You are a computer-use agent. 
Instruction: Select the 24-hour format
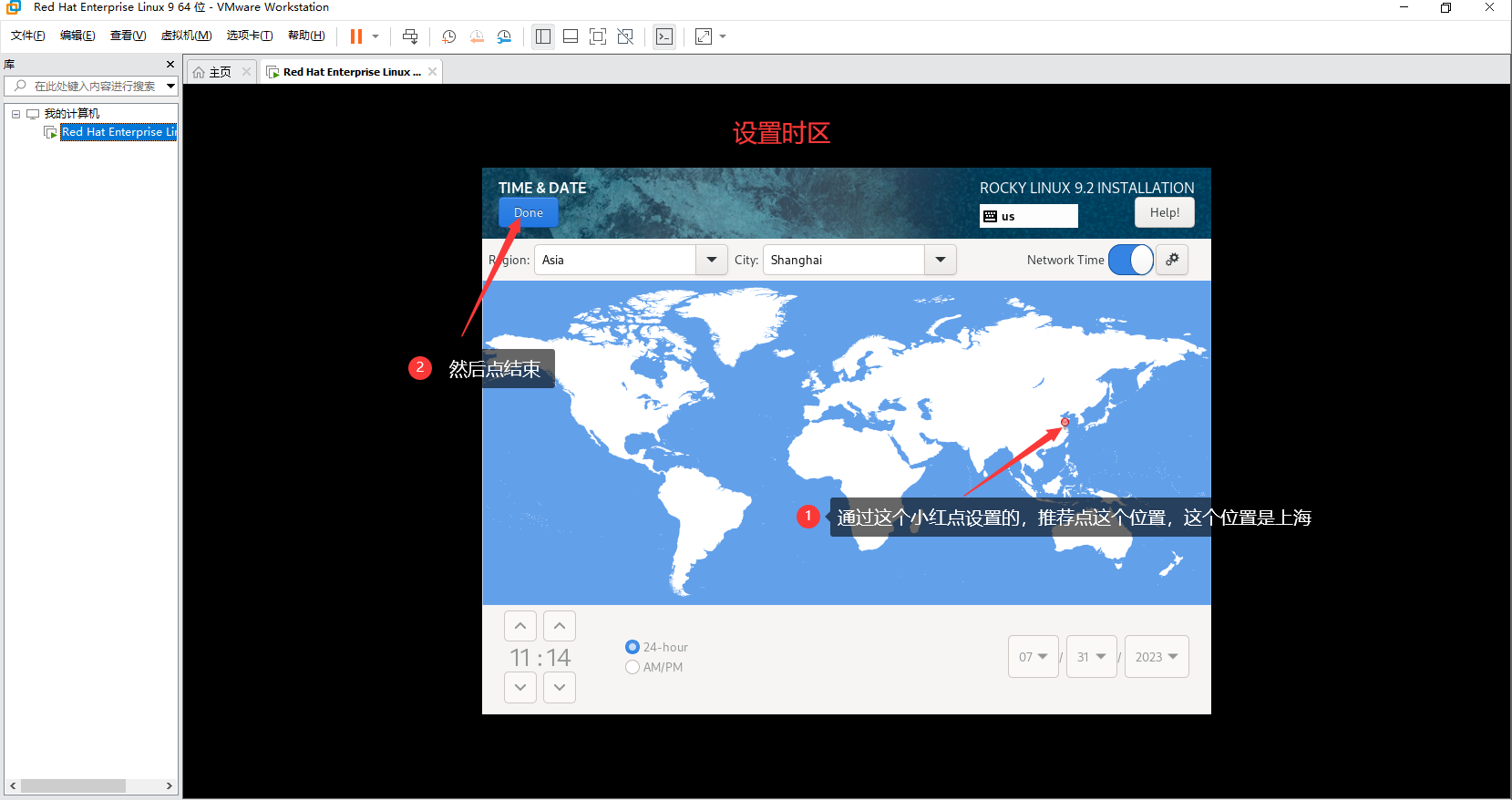pos(656,647)
